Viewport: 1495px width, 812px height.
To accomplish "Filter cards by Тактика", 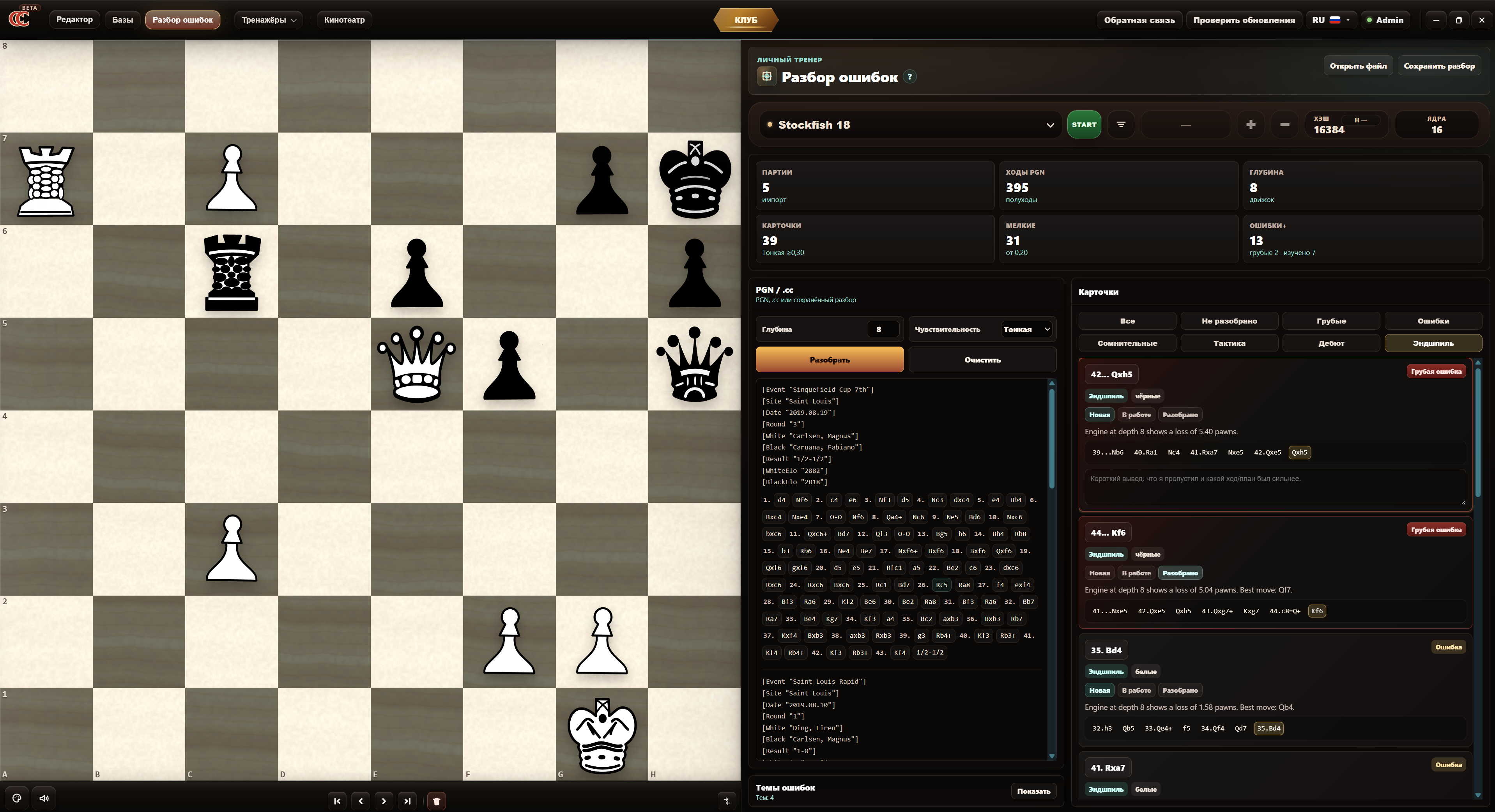I will [1229, 343].
